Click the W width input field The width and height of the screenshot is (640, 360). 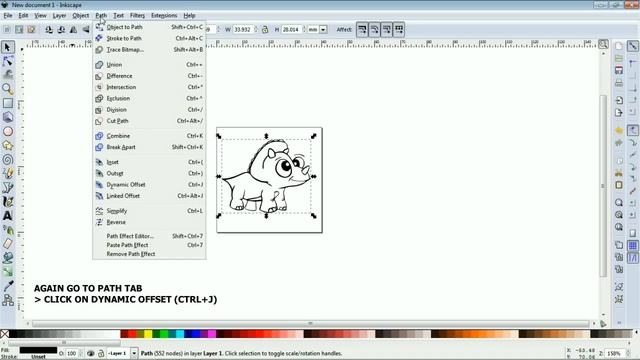tap(243, 29)
